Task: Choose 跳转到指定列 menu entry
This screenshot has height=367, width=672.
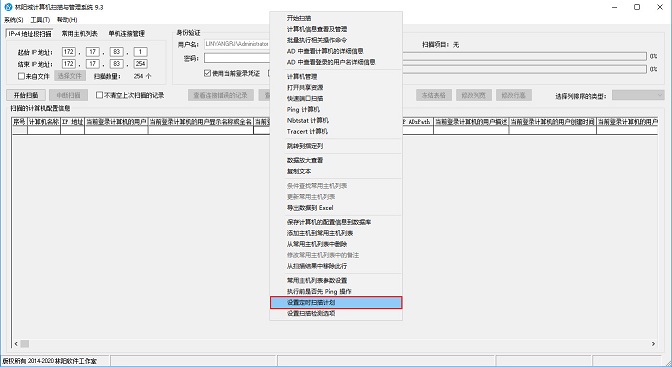Action: tap(336, 146)
